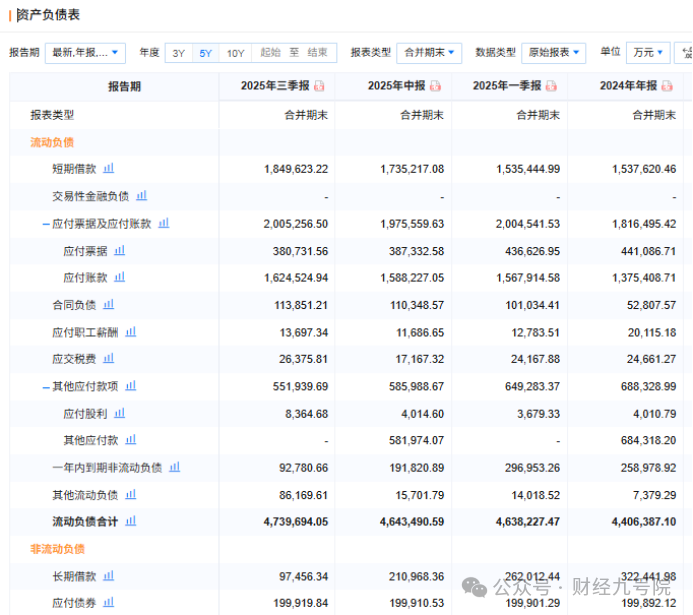Click the 起始 start date field
The width and height of the screenshot is (693, 615).
[x=270, y=53]
